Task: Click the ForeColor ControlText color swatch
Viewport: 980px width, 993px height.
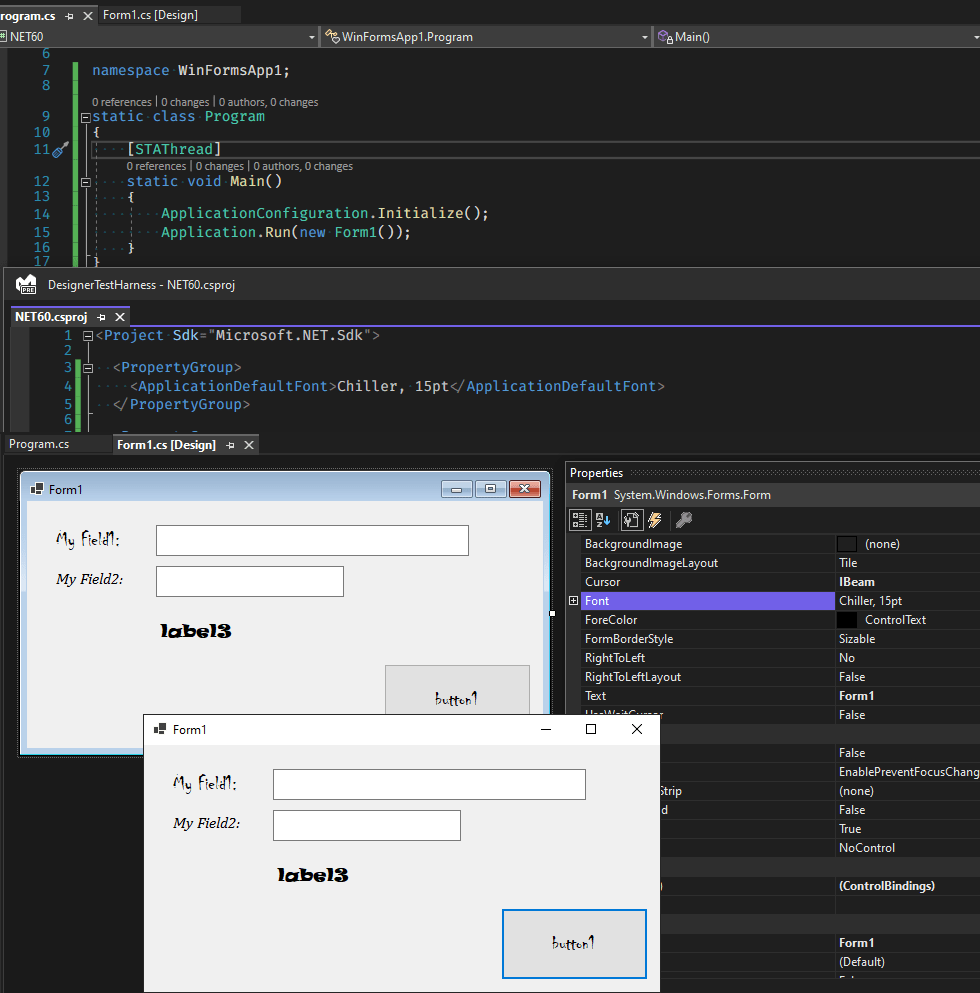Action: [x=843, y=619]
